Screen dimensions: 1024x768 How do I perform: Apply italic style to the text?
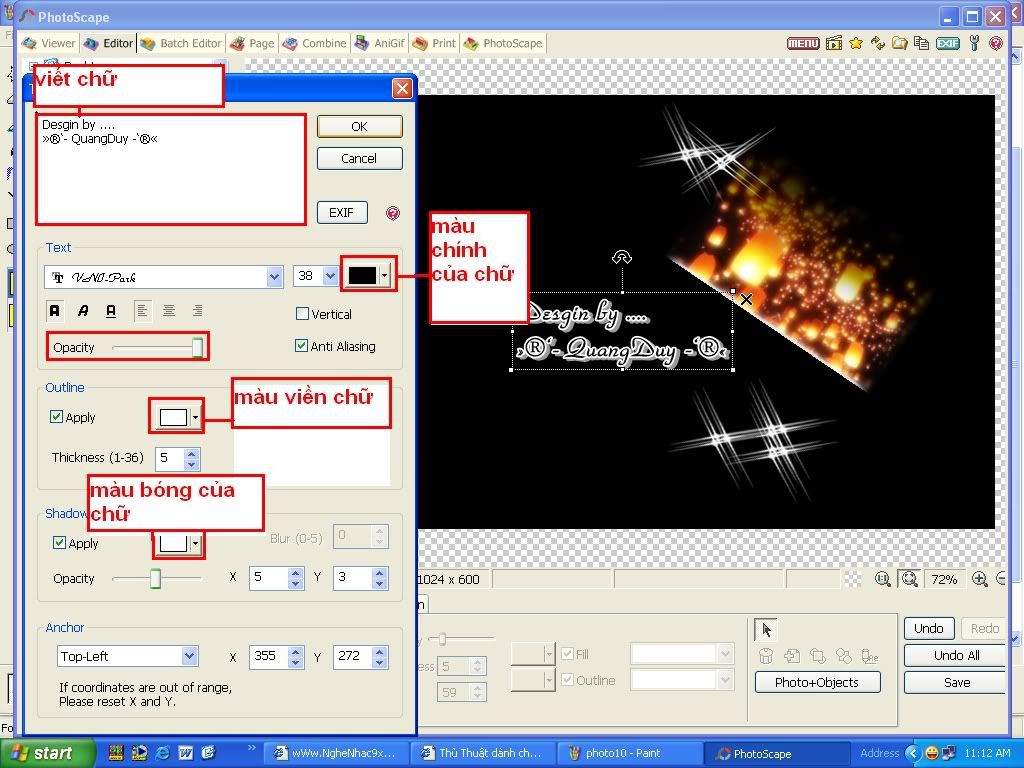point(83,311)
